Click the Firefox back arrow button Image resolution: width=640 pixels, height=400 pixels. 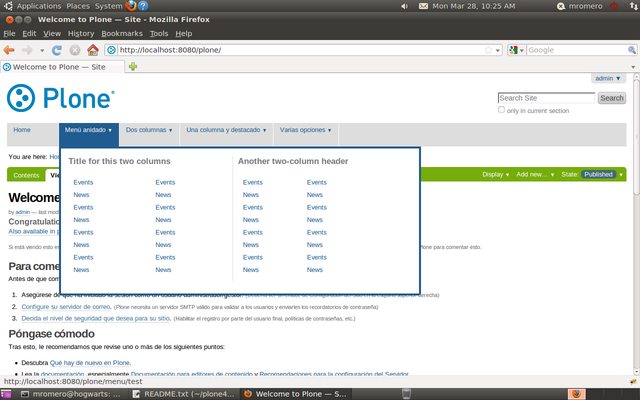[x=9, y=50]
